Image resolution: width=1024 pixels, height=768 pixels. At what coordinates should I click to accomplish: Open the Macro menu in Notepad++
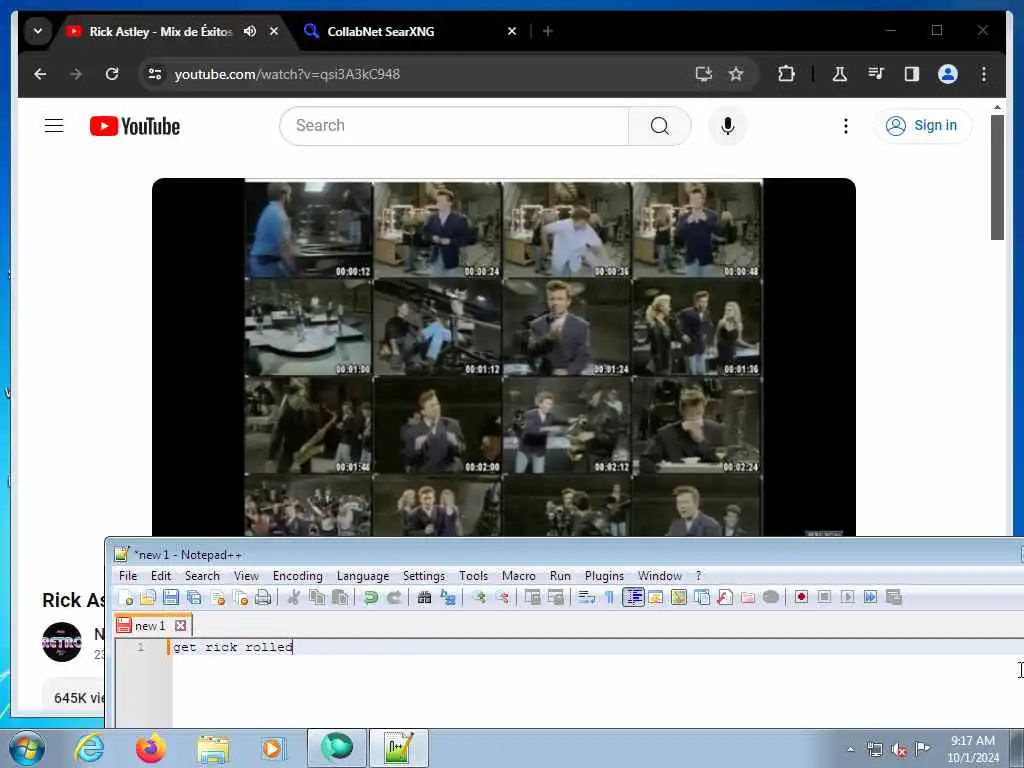(519, 576)
